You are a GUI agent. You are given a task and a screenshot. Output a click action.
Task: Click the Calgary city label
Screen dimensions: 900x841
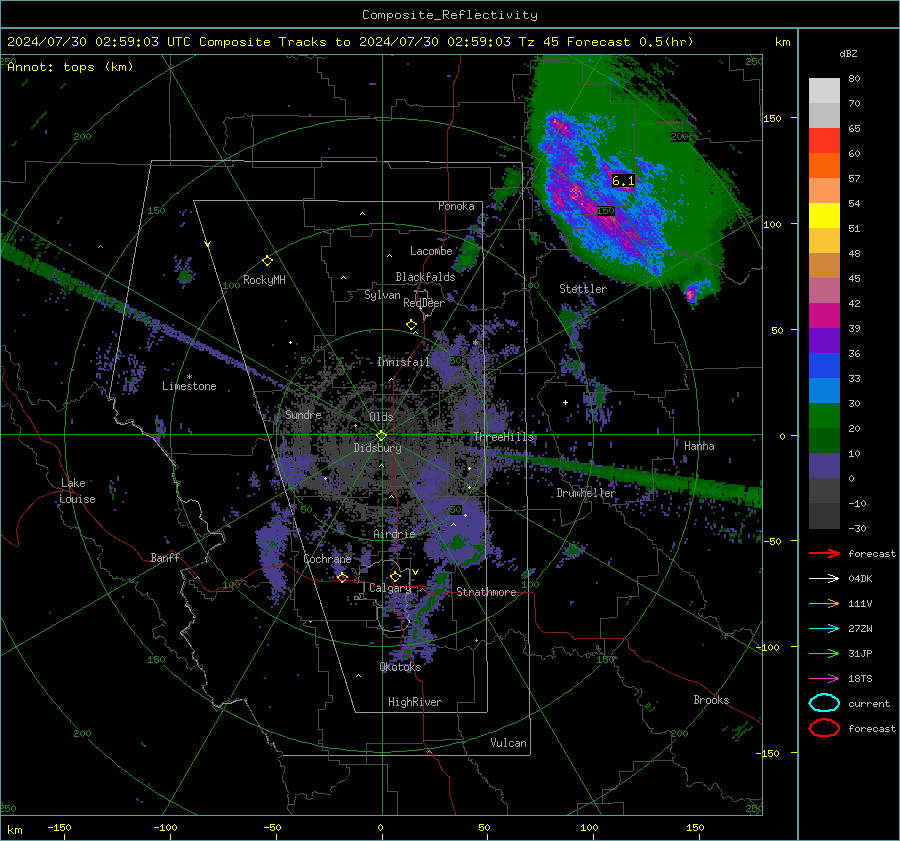[x=390, y=588]
